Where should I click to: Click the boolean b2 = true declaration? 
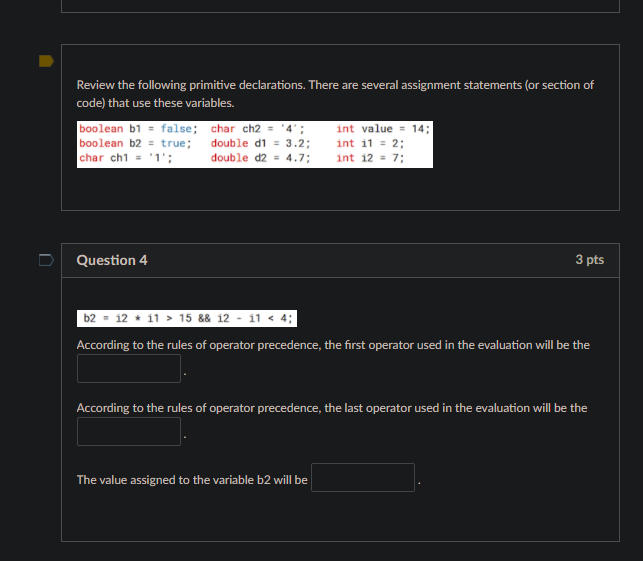[x=135, y=143]
